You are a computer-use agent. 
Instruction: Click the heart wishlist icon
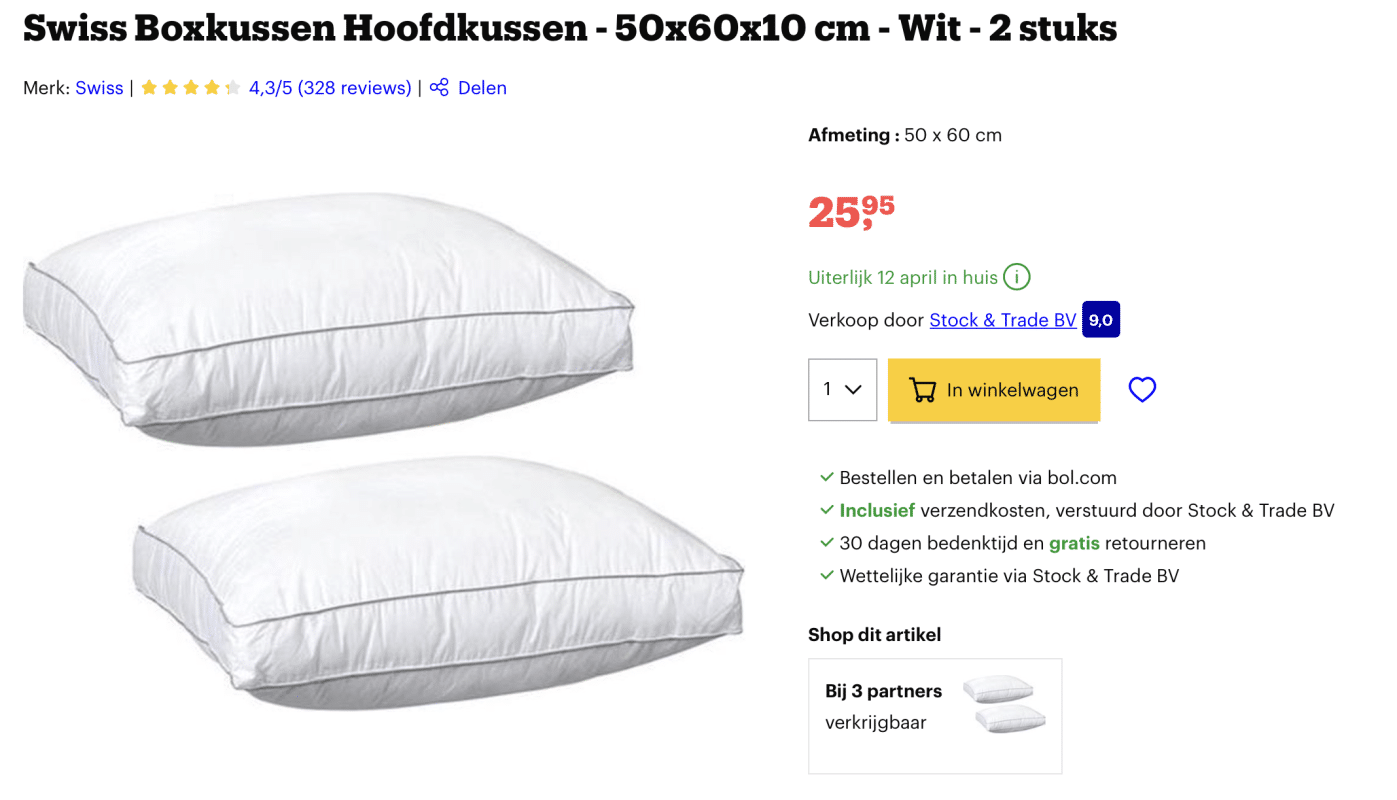(1142, 390)
